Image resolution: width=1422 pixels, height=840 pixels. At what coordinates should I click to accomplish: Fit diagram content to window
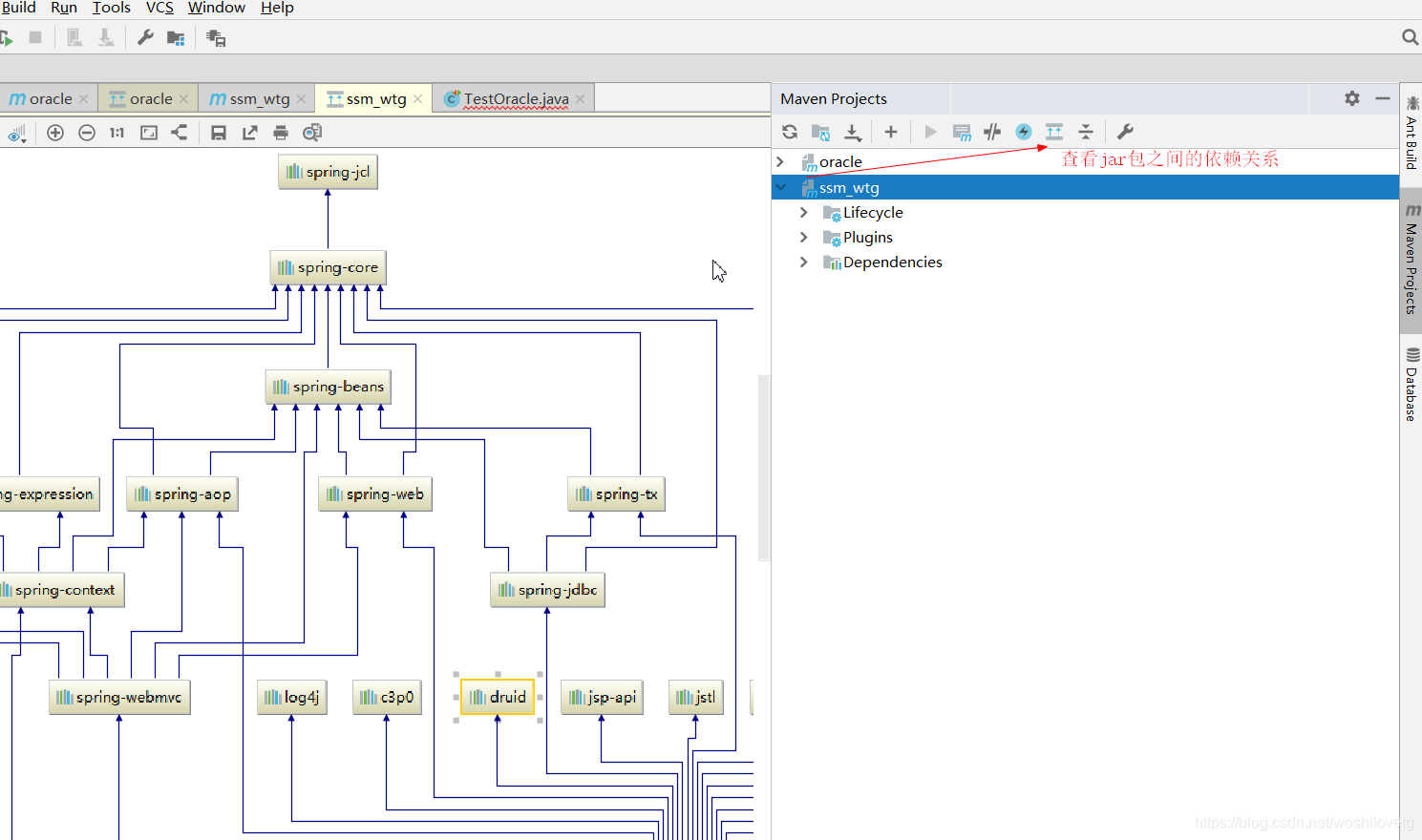pyautogui.click(x=149, y=133)
